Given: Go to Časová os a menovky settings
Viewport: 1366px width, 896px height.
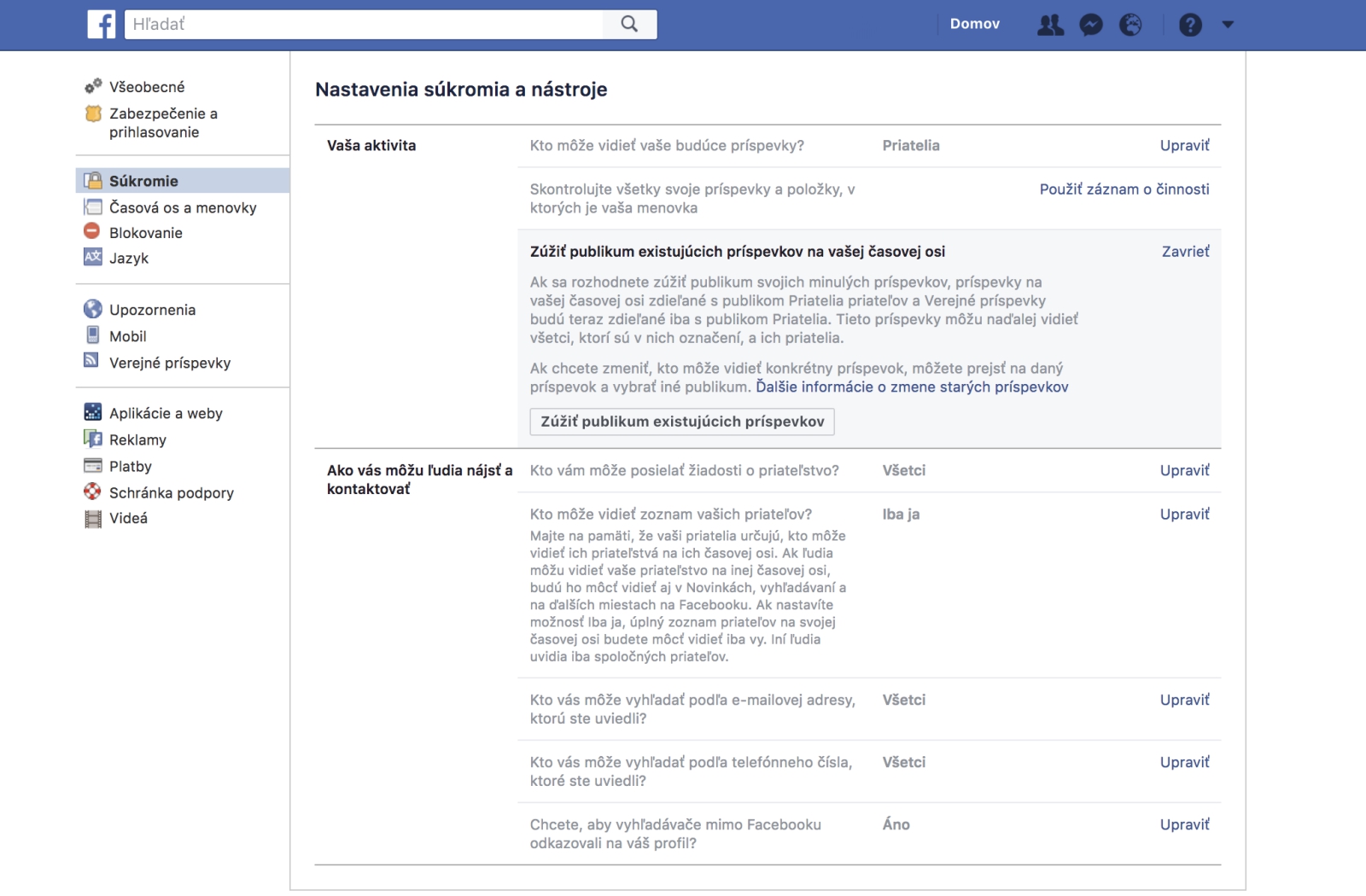Looking at the screenshot, I should [x=183, y=207].
